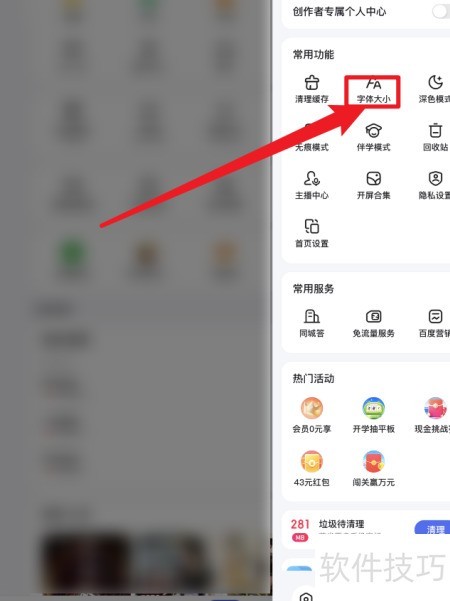Open 开屏合集 splash collection icon
The height and width of the screenshot is (601, 450).
(373, 186)
